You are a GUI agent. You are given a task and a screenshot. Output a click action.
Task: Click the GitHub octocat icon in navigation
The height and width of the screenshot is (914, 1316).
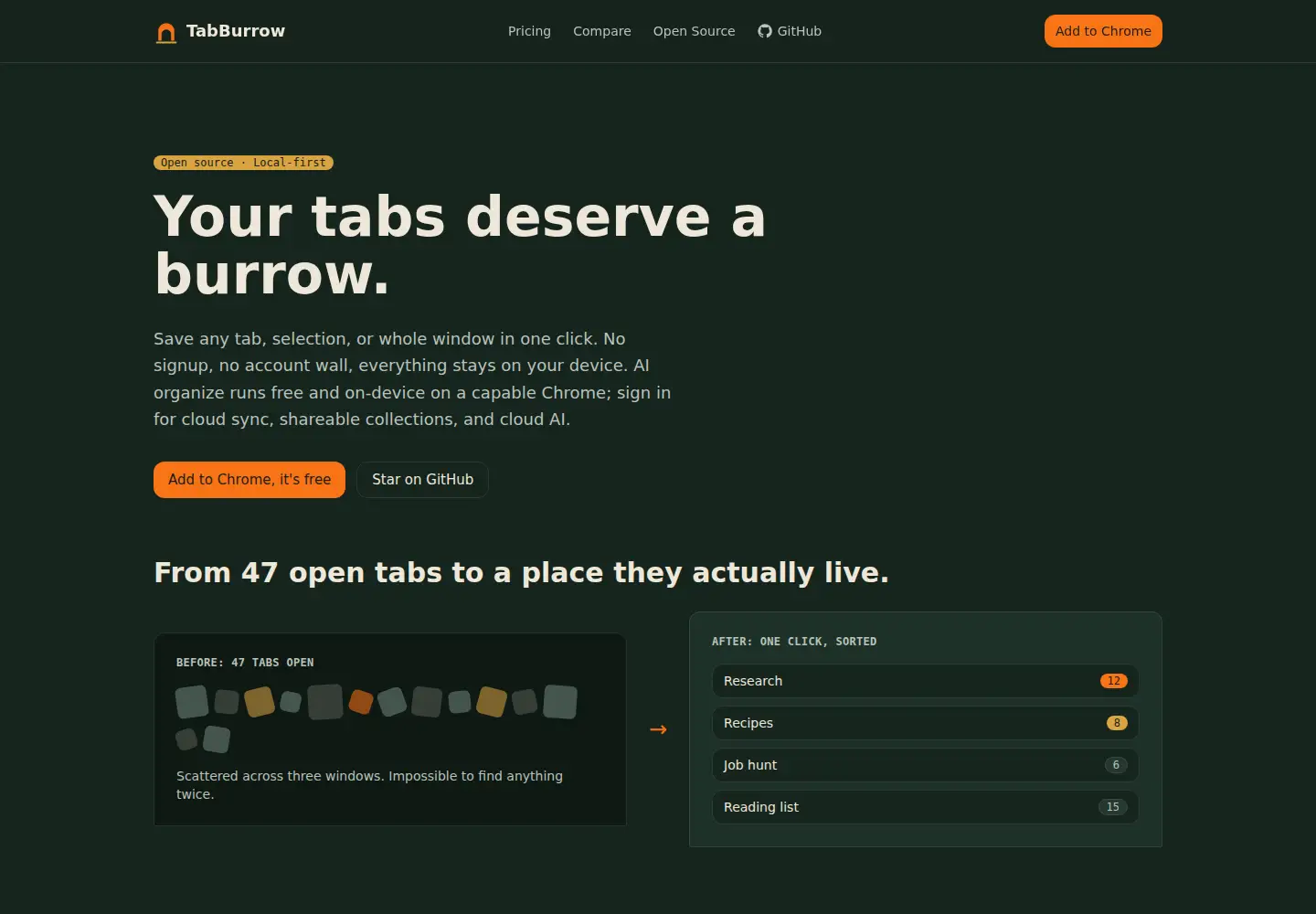(x=765, y=31)
